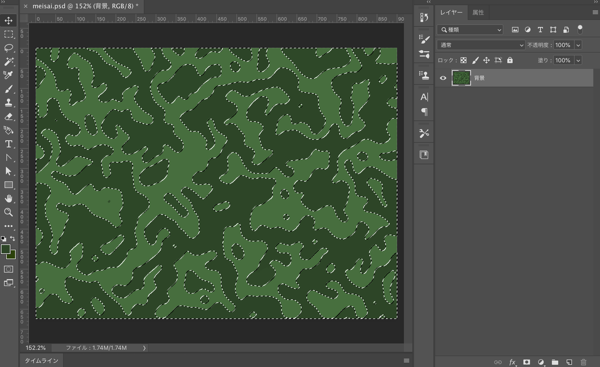Expand the status bar info arrow

(144, 348)
